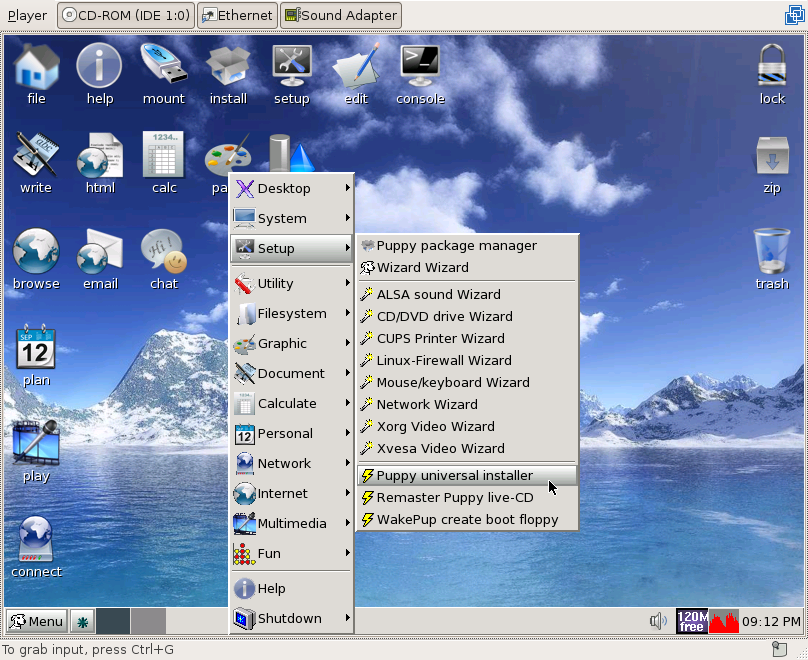The width and height of the screenshot is (808, 660).
Task: Expand the Document submenu
Action: [x=292, y=374]
